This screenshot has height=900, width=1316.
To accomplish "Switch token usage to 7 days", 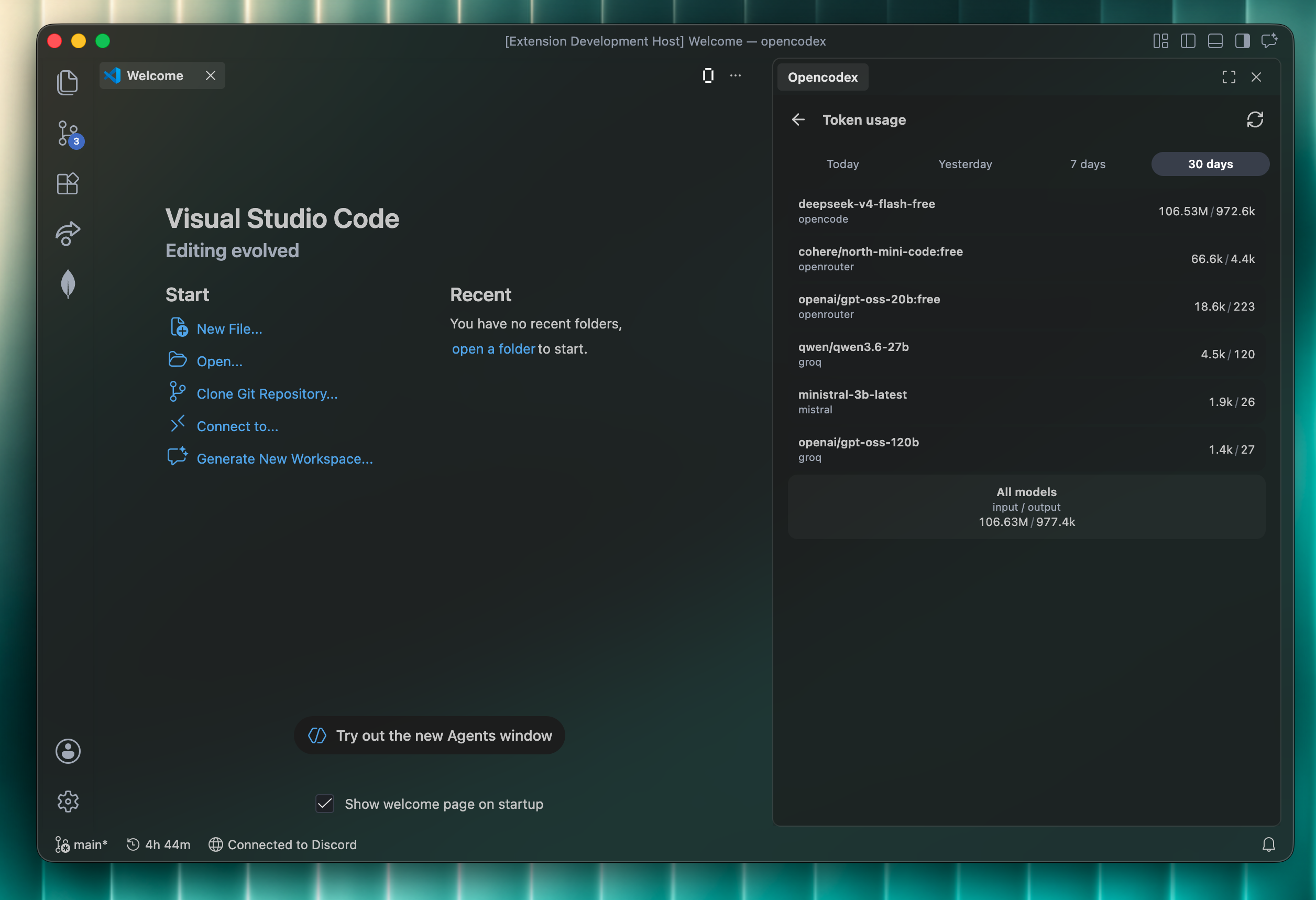I will [x=1087, y=163].
